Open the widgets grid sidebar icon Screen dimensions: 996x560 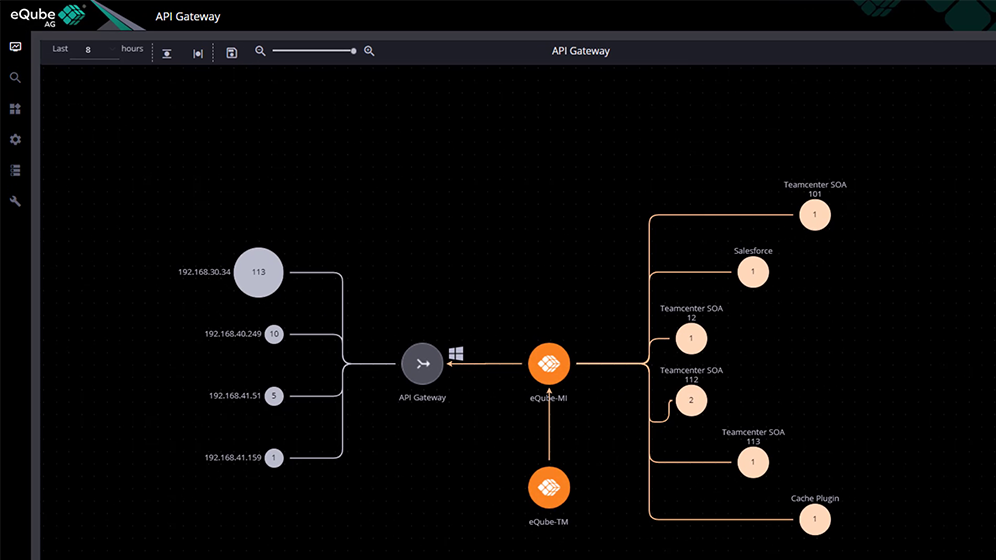point(15,109)
